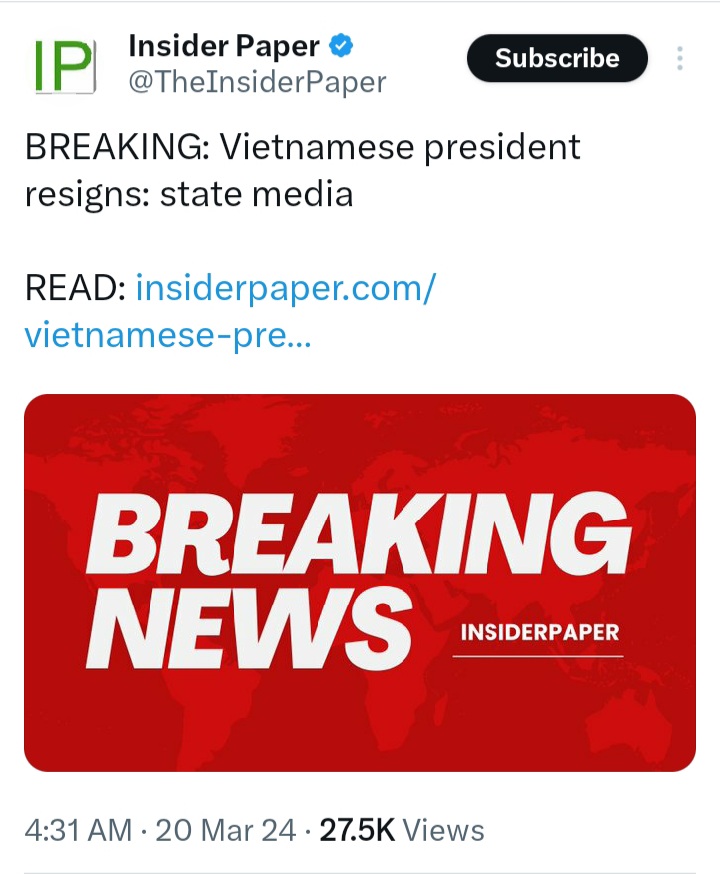This screenshot has width=720, height=874.
Task: Click the truncated vietnamese-pre... link text
Action: point(168,336)
